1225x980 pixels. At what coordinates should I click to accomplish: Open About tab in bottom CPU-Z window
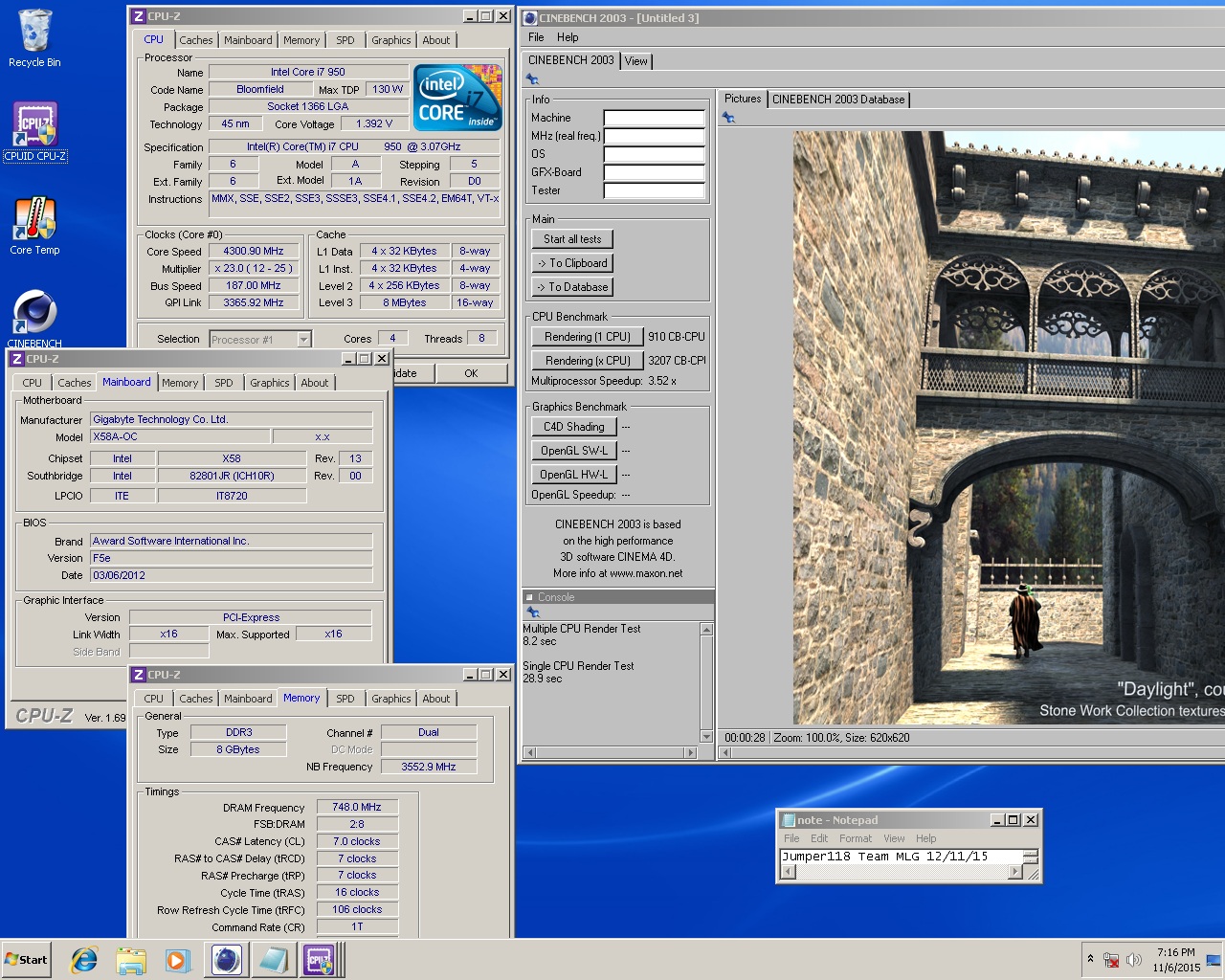[435, 699]
